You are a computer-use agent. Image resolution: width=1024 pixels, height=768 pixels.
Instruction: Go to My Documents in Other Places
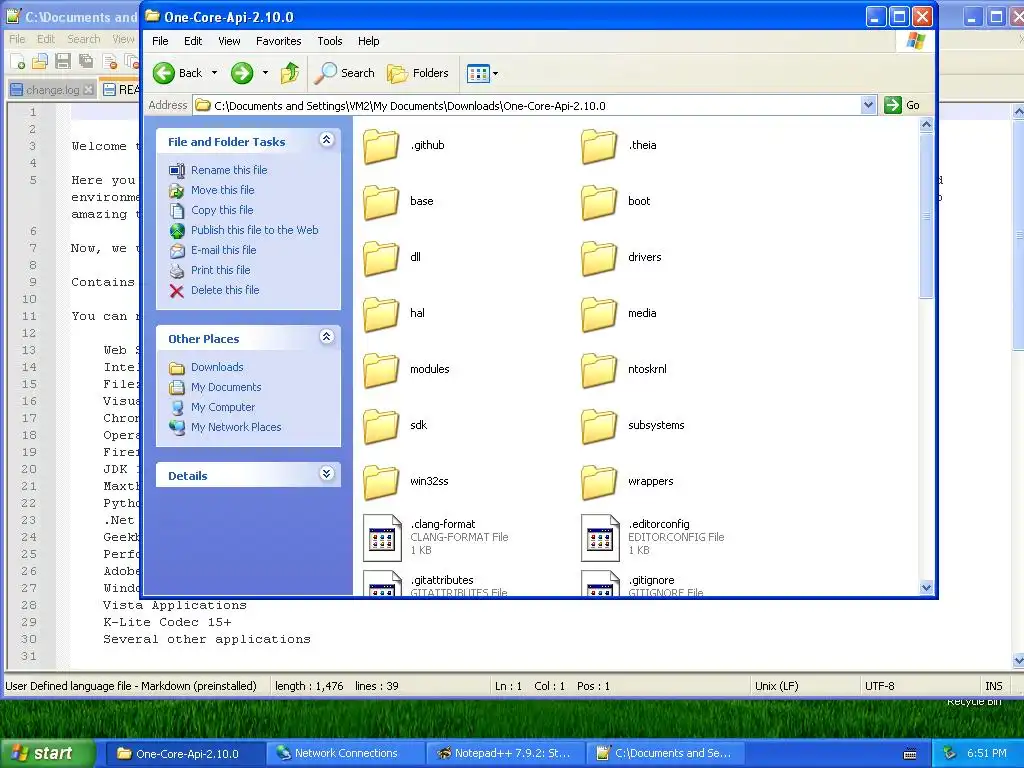(x=225, y=387)
